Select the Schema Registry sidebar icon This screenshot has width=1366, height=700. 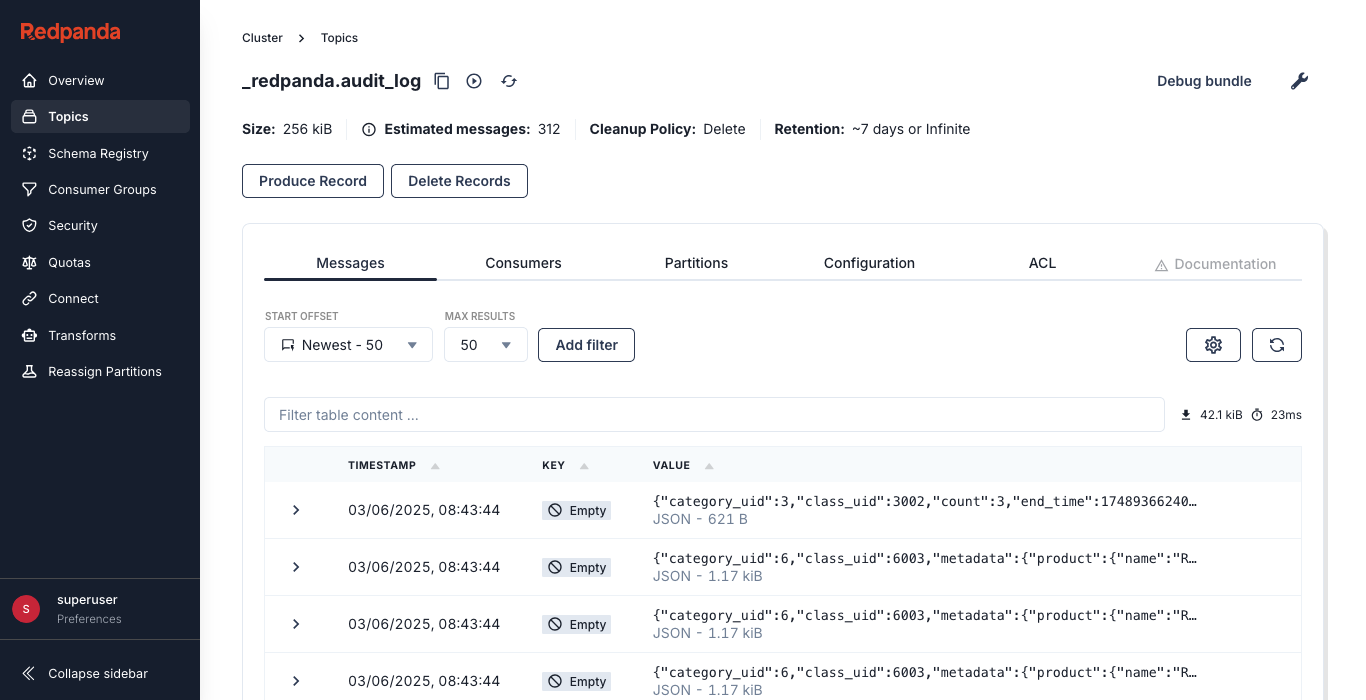(28, 153)
